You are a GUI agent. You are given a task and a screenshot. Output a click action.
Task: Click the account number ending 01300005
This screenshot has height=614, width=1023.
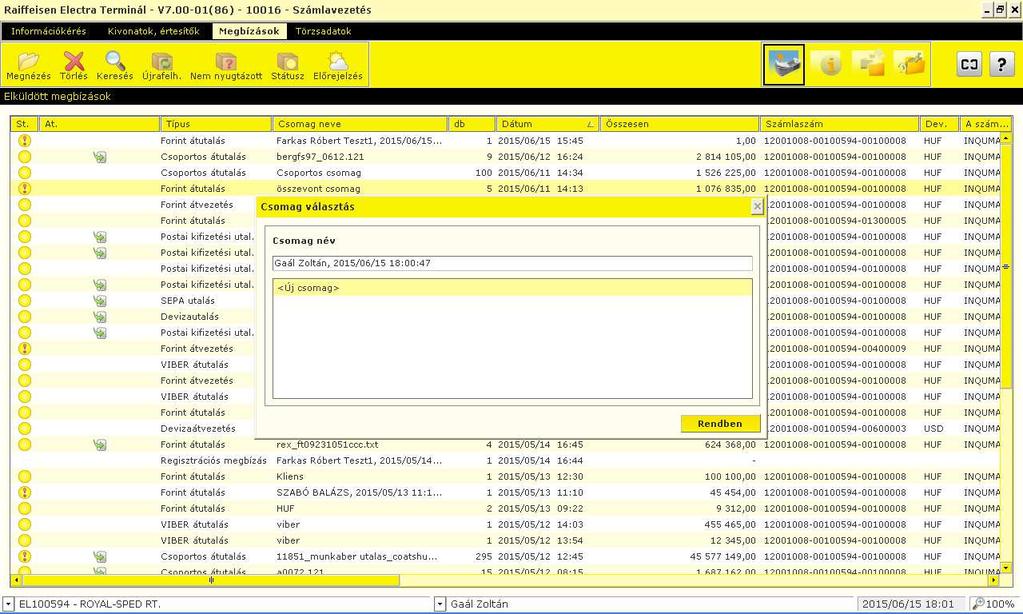click(x=838, y=221)
